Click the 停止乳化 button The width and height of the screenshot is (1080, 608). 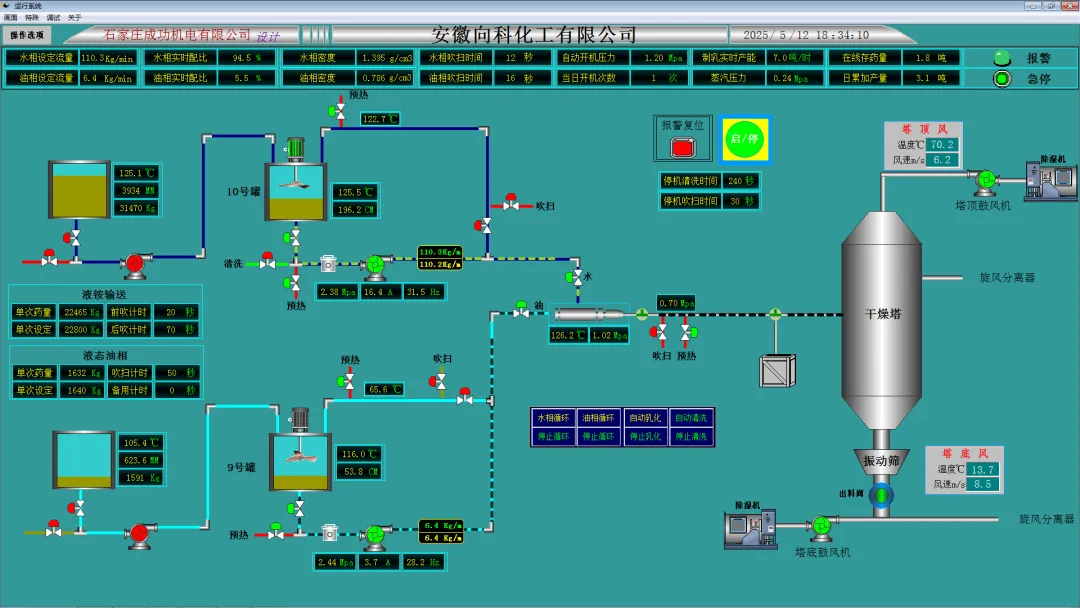645,437
